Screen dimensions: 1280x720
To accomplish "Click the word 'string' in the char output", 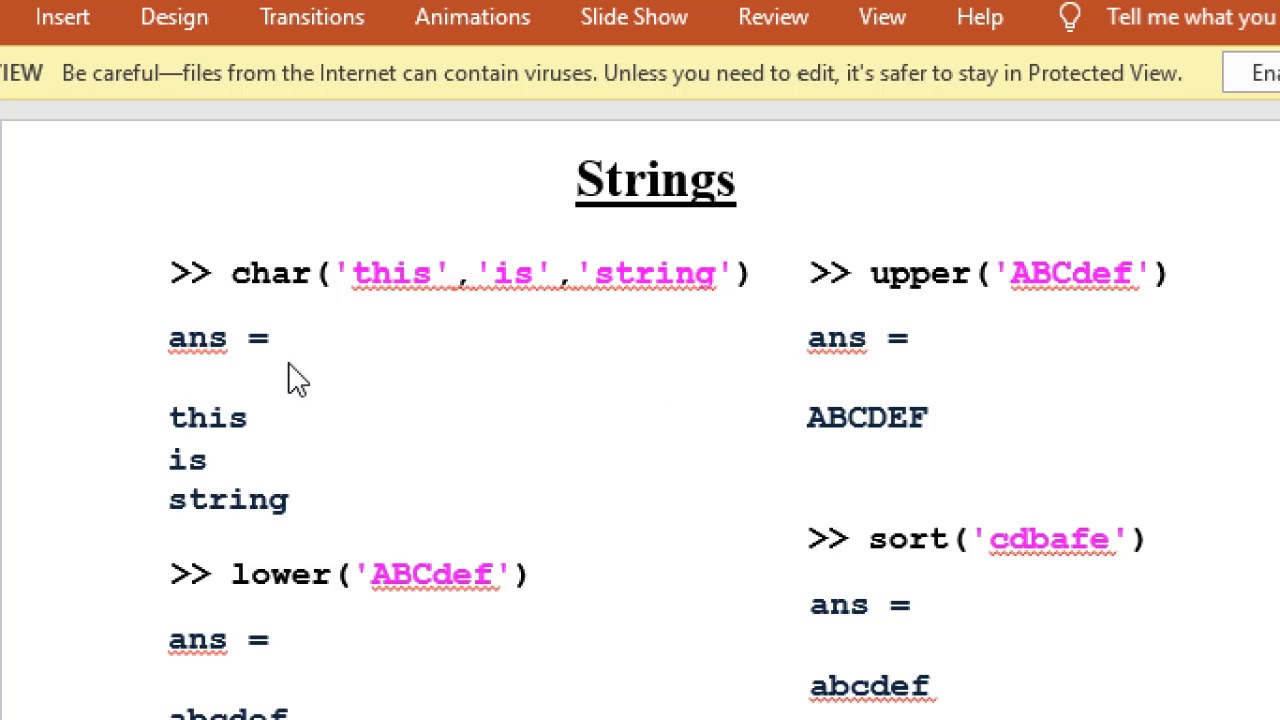I will click(x=229, y=499).
